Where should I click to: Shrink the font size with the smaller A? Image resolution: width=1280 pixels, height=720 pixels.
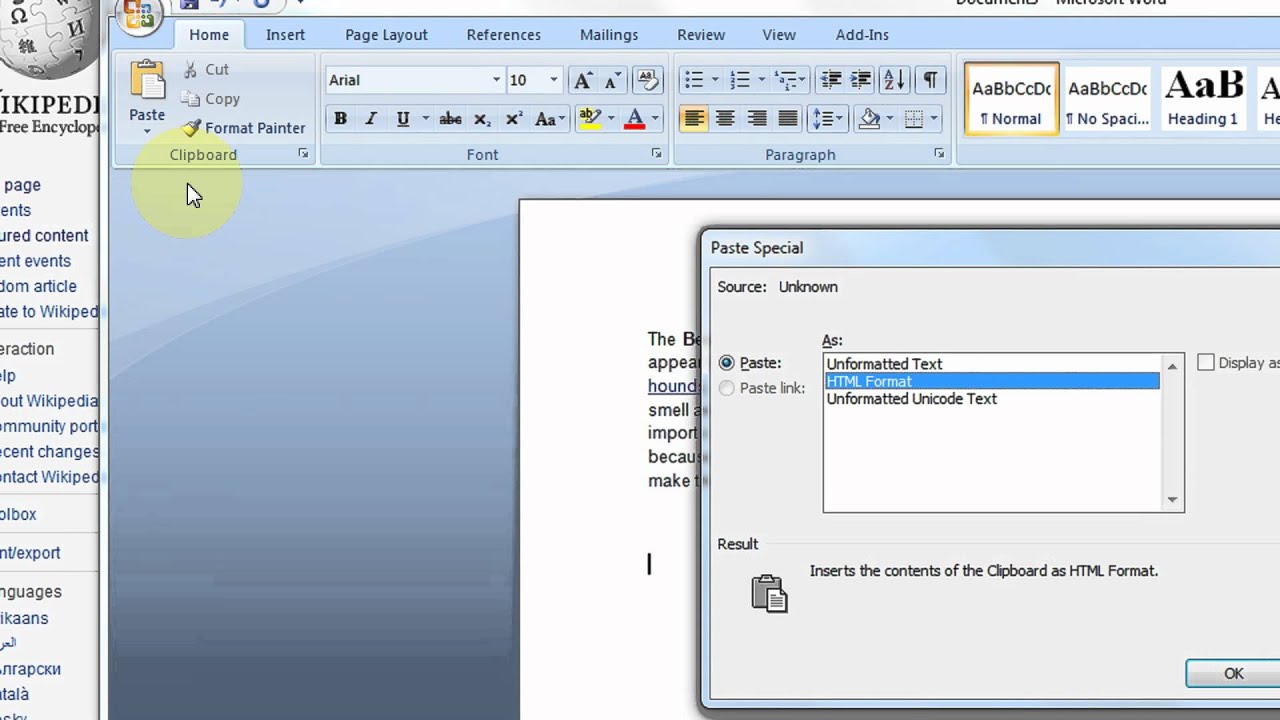(x=613, y=80)
